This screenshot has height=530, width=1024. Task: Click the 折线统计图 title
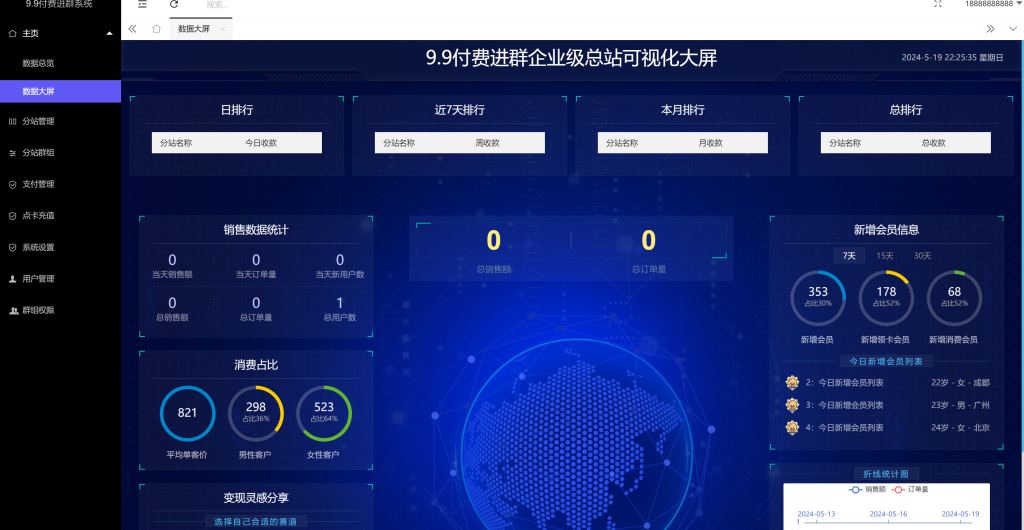click(x=886, y=474)
